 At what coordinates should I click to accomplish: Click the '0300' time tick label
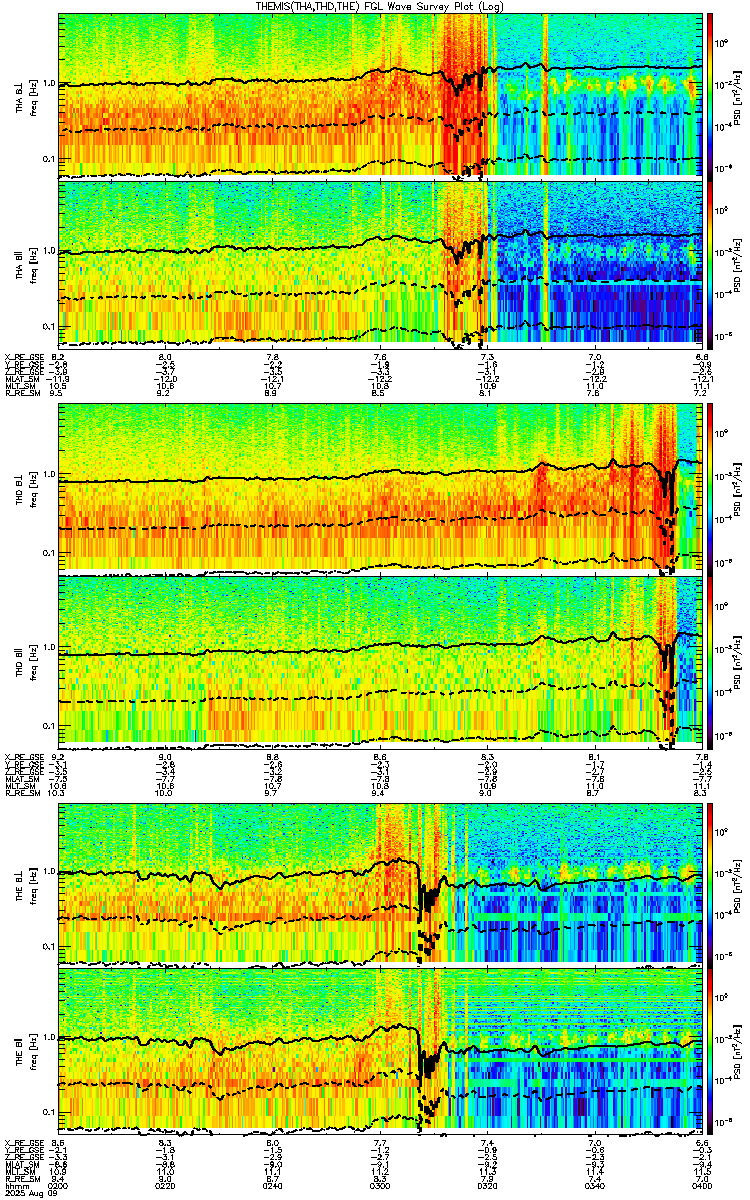click(381, 1184)
